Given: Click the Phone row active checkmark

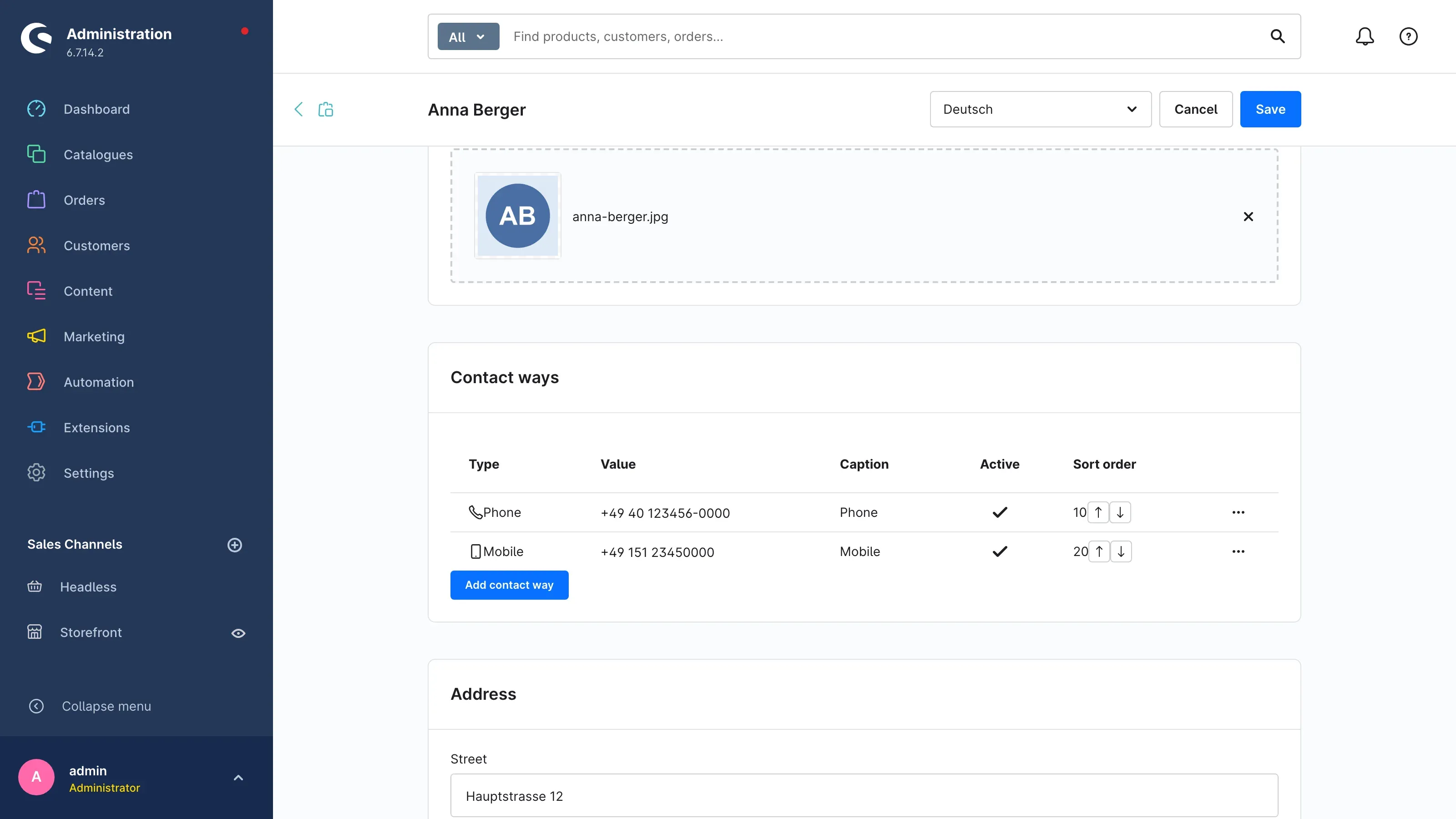Looking at the screenshot, I should pyautogui.click(x=999, y=512).
